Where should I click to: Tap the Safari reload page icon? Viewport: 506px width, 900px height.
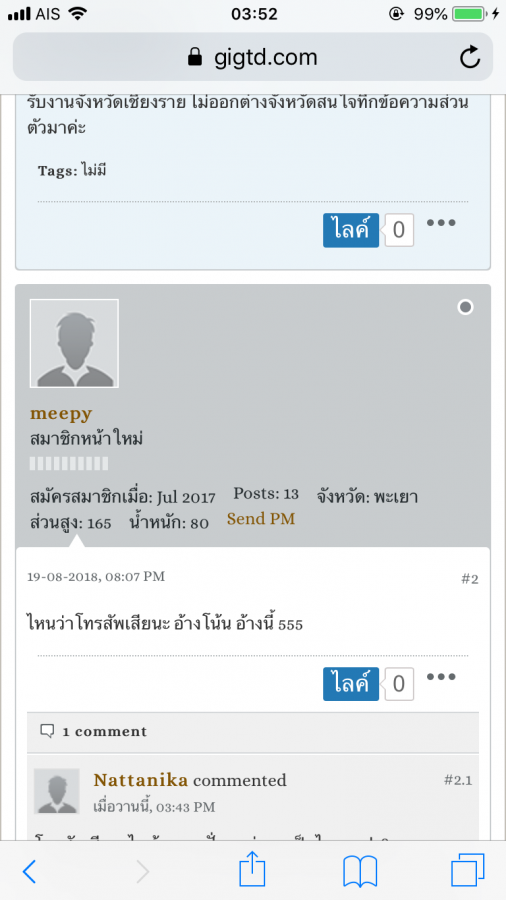[x=470, y=57]
